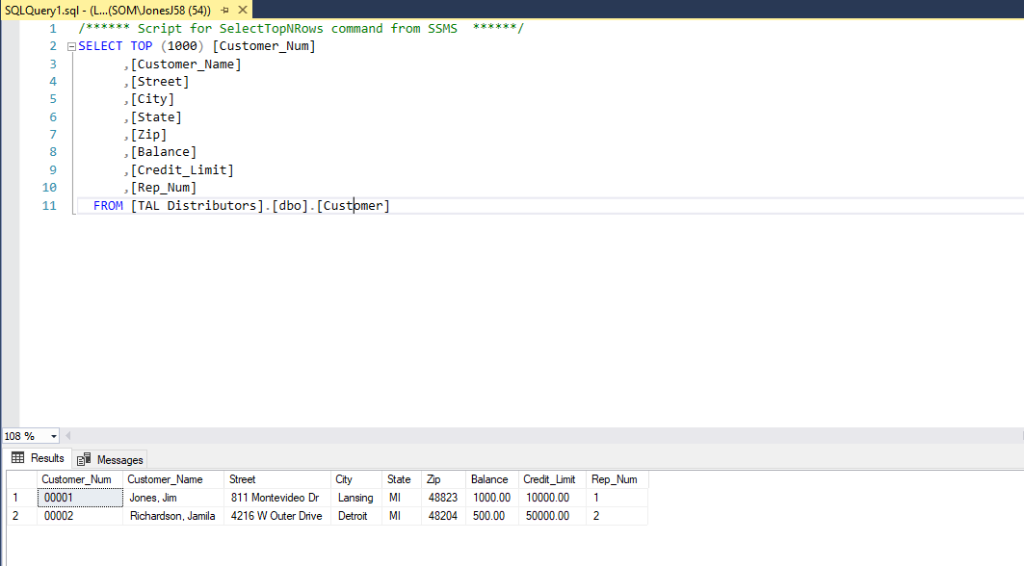This screenshot has width=1024, height=566.
Task: Click the State column header
Action: click(401, 479)
